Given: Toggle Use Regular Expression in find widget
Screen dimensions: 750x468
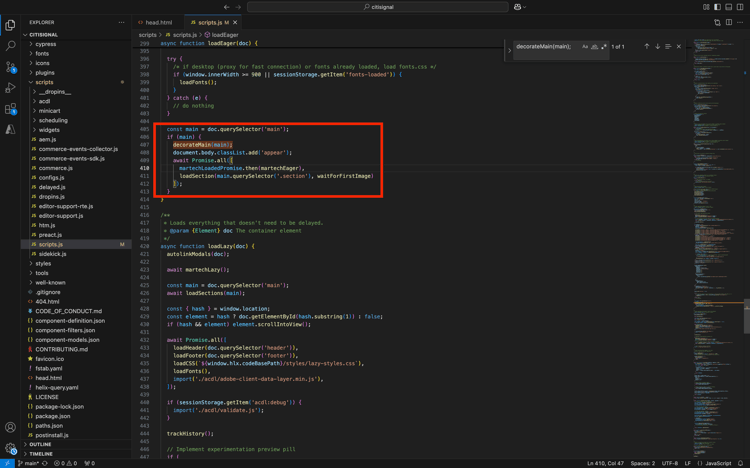Looking at the screenshot, I should click(604, 46).
